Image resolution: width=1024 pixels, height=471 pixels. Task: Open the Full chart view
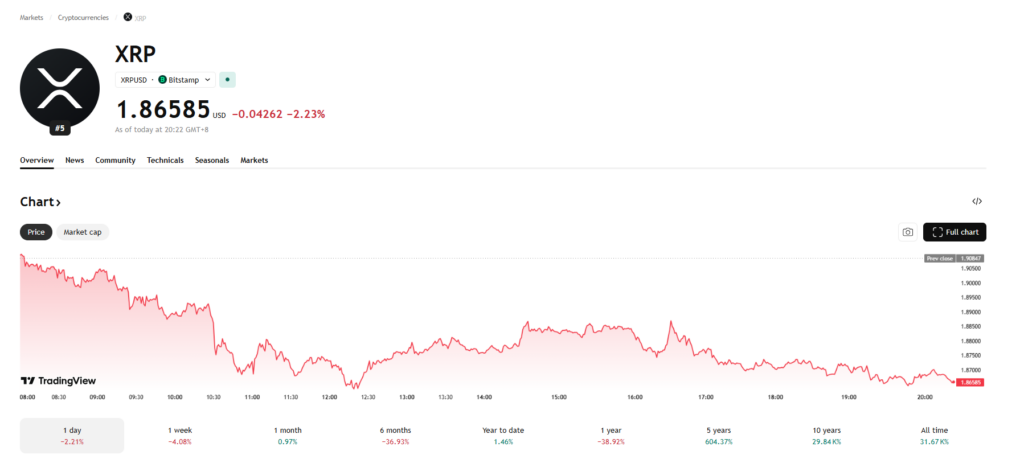[954, 232]
